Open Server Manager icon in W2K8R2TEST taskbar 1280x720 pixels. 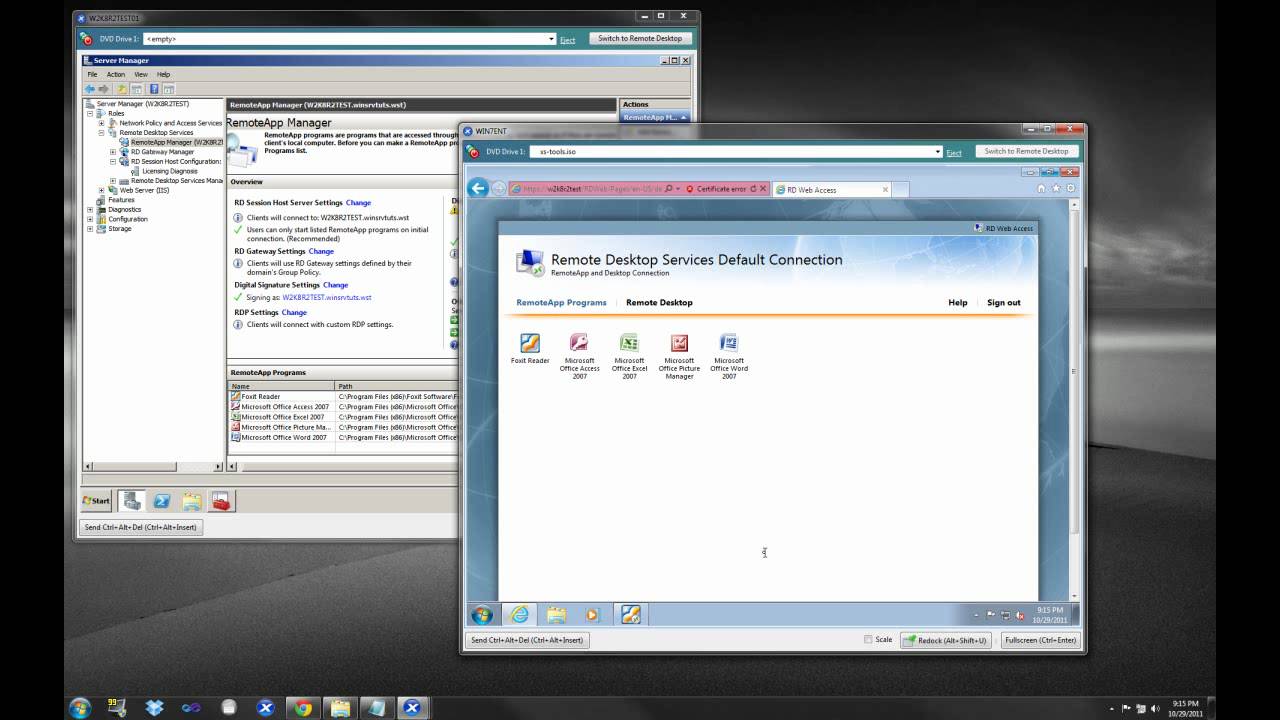pyautogui.click(x=132, y=501)
